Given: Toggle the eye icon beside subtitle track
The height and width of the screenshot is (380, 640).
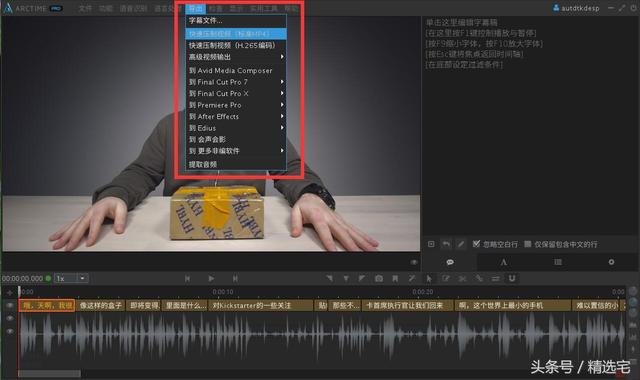Looking at the screenshot, I should click(10, 305).
